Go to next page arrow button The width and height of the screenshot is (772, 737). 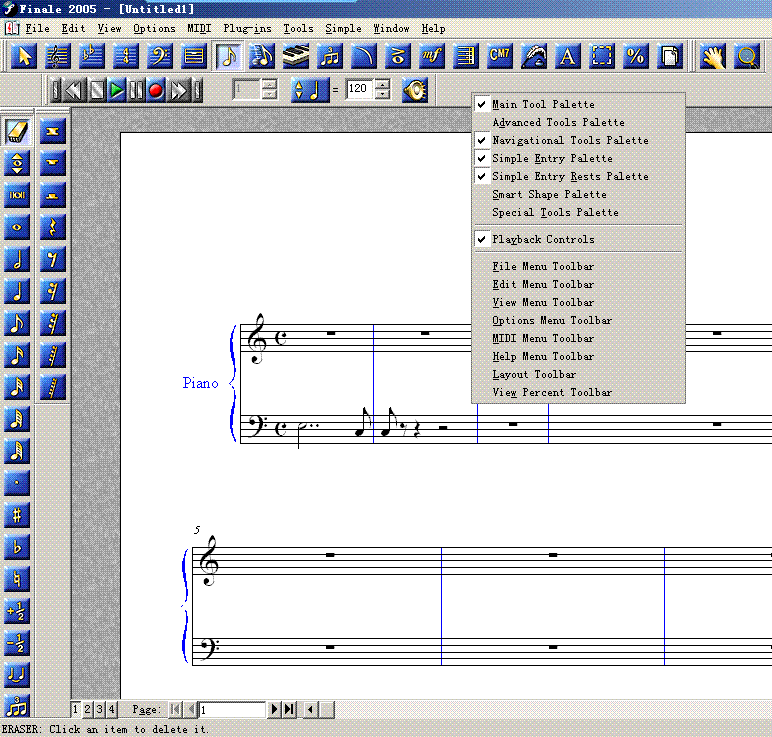point(275,709)
